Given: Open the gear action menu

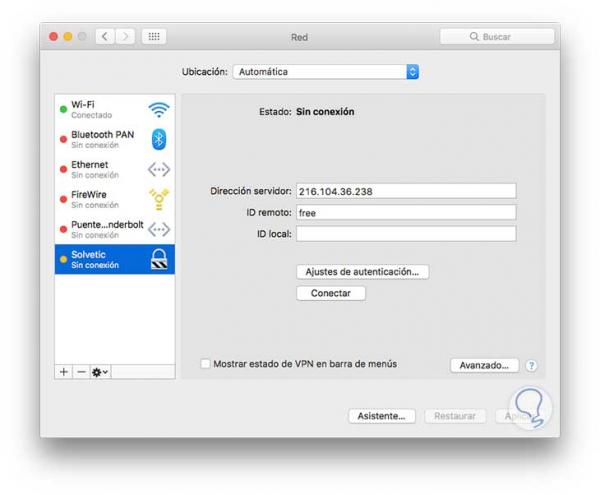Looking at the screenshot, I should pos(100,372).
